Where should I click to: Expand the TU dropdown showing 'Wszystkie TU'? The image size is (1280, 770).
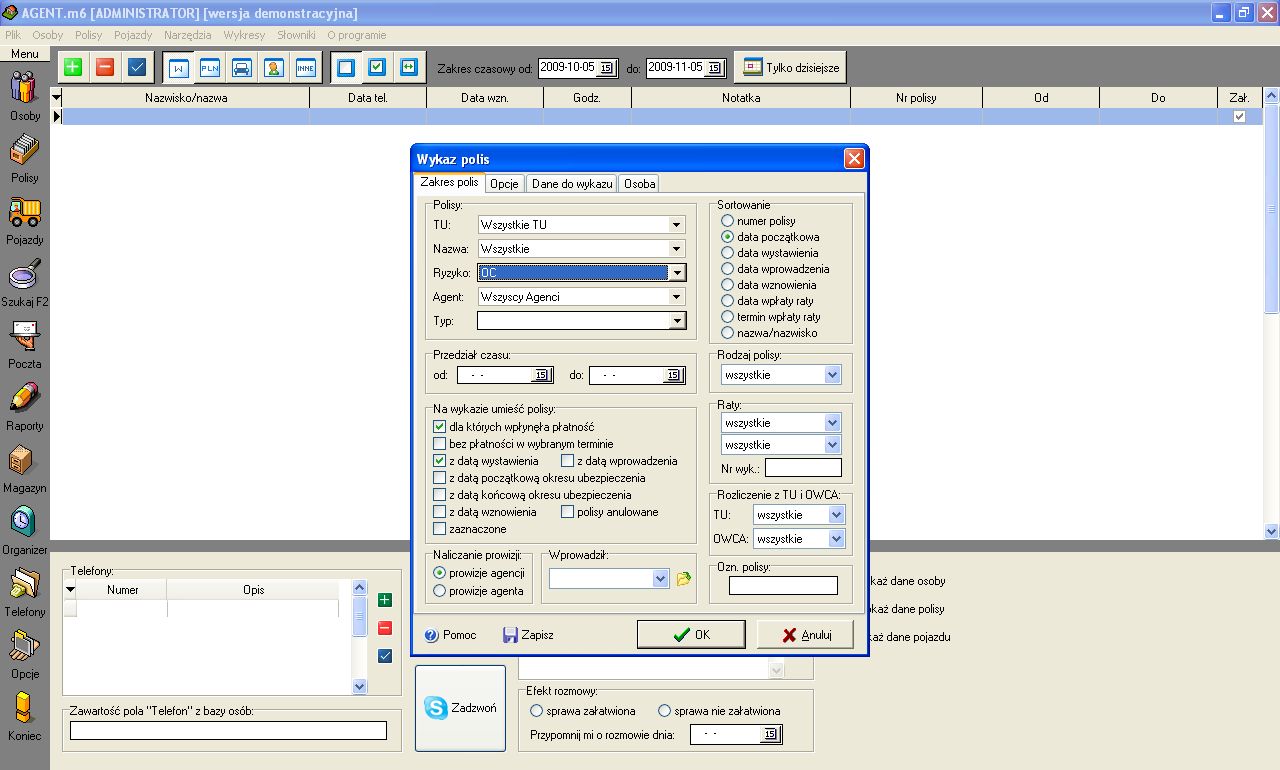click(x=677, y=225)
